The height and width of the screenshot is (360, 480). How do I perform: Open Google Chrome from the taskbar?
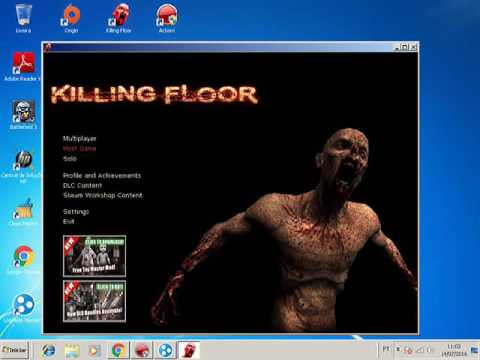(118, 350)
